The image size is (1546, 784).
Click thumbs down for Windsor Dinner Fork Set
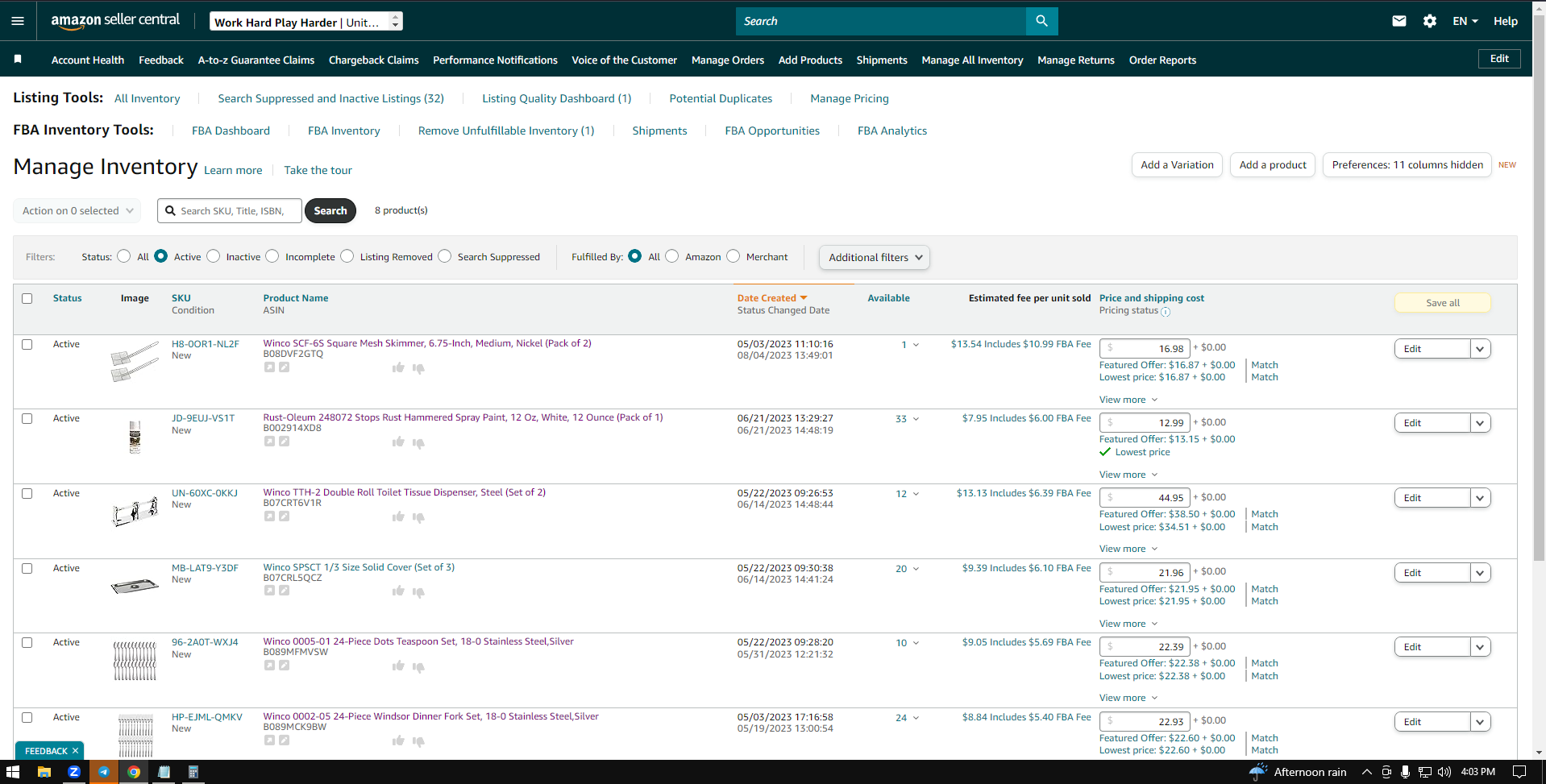coord(418,740)
